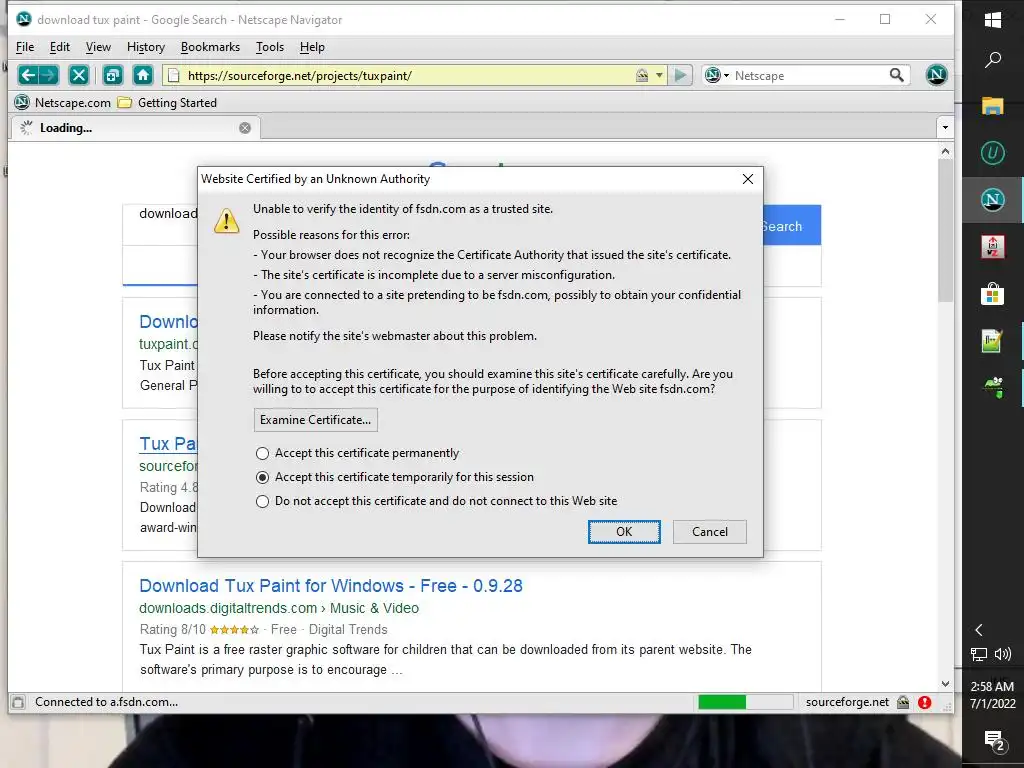
Task: Click sourceforge.net text in status bar
Action: point(847,702)
